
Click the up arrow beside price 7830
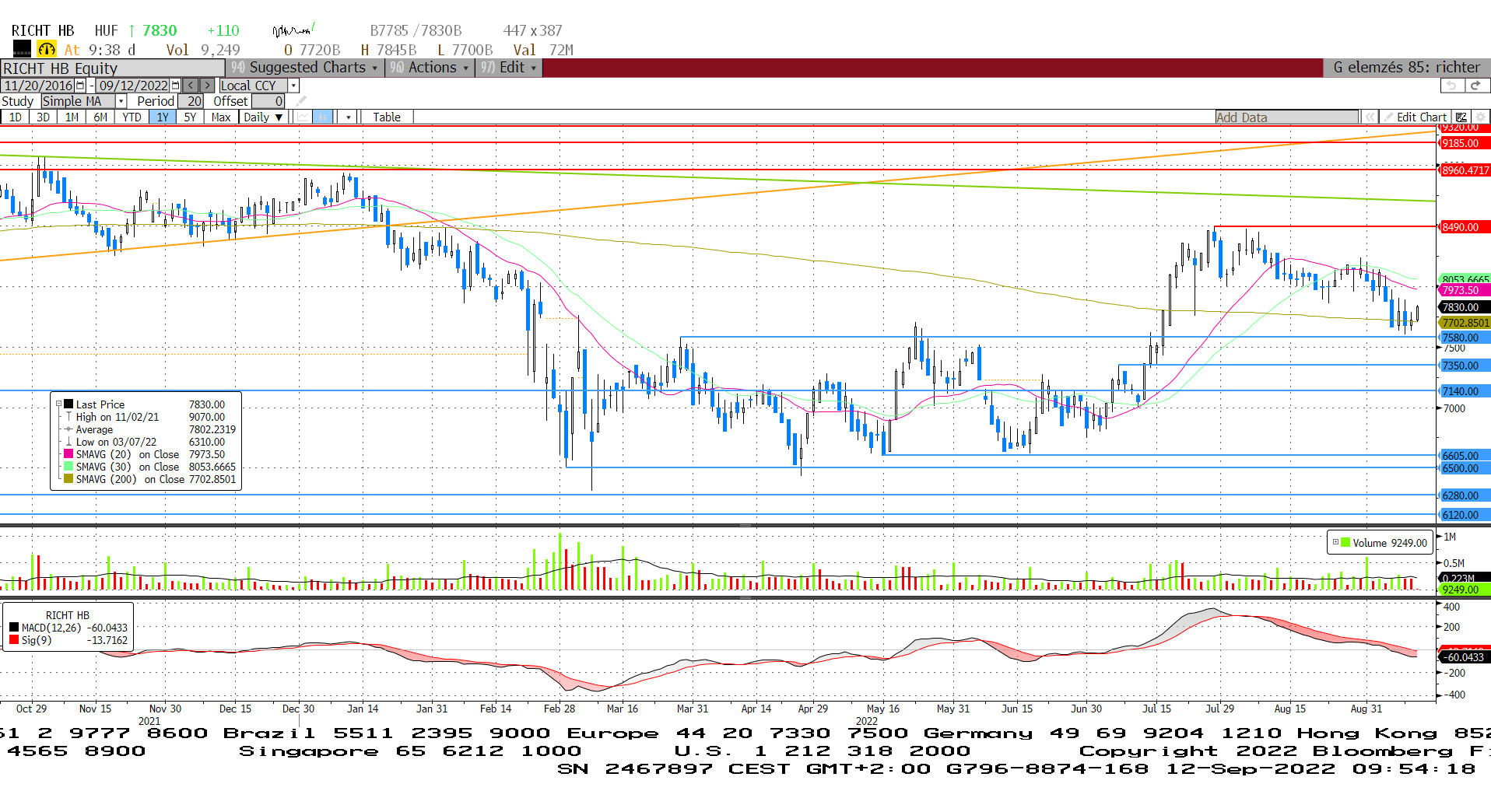point(132,30)
